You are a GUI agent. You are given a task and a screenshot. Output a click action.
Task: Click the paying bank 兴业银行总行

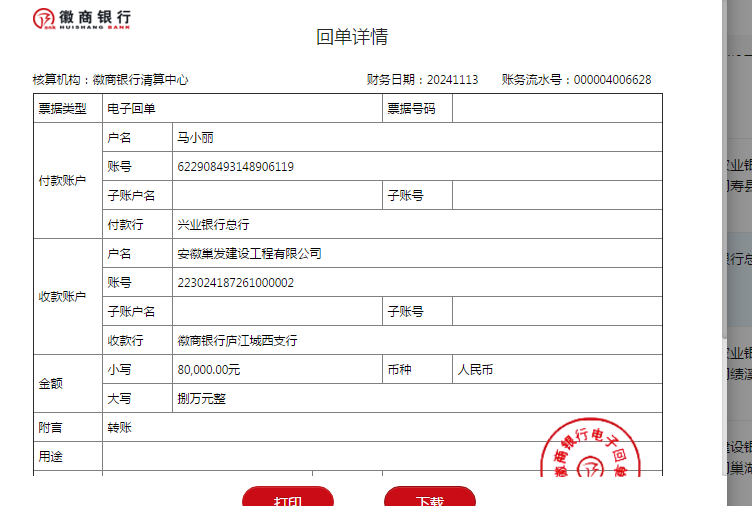(213, 225)
